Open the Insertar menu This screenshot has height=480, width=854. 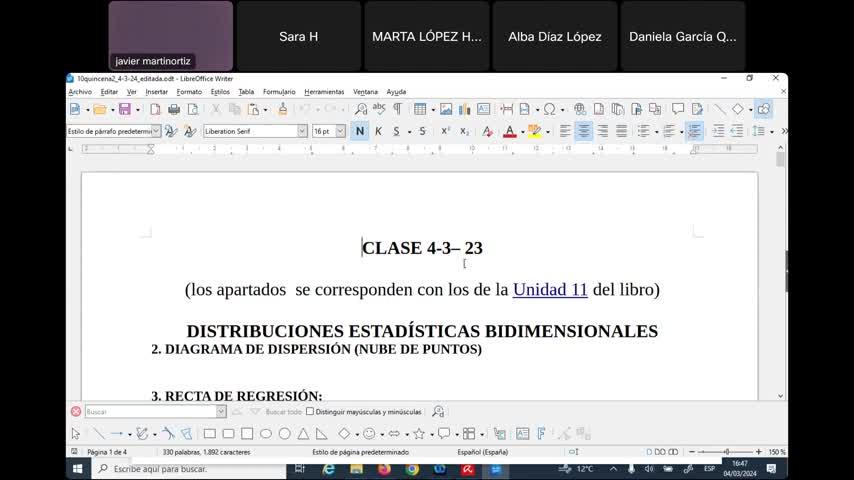(156, 91)
